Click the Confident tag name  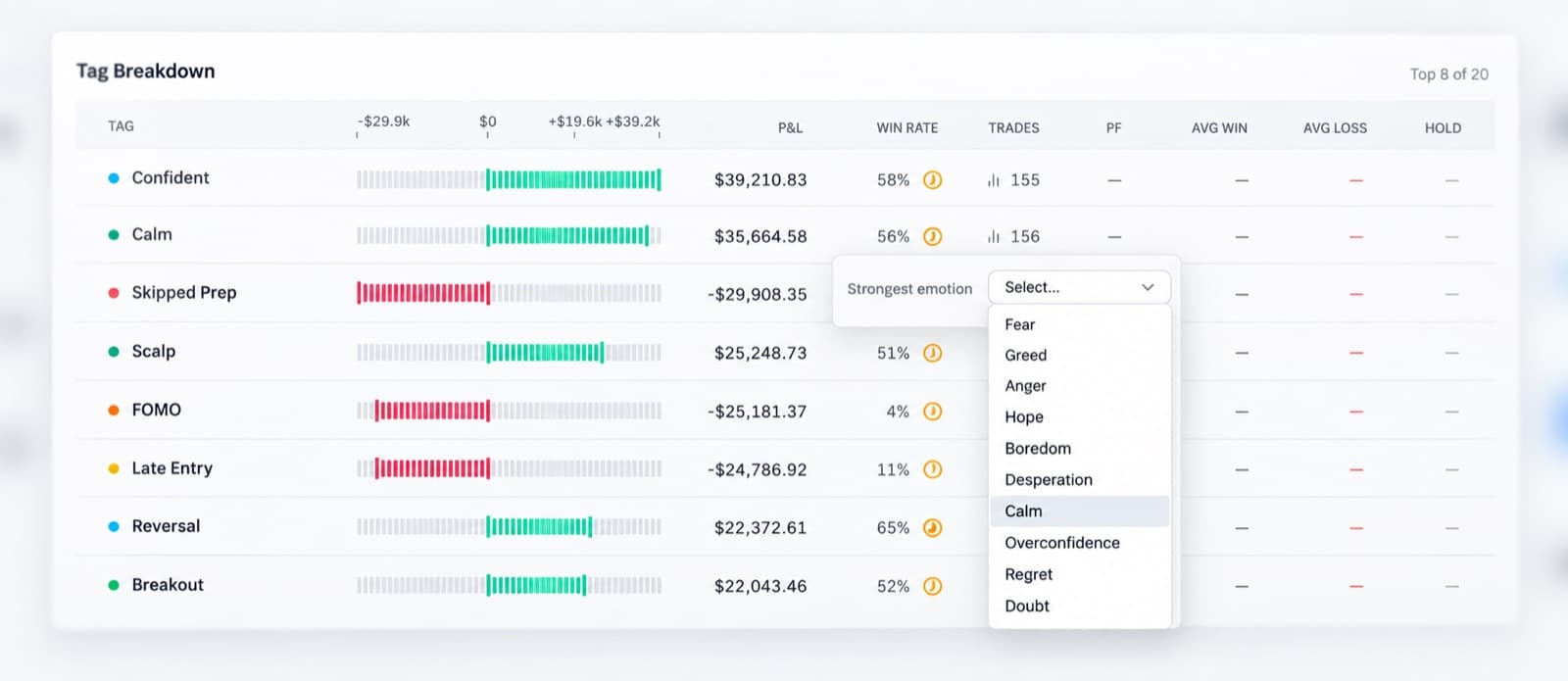point(171,177)
